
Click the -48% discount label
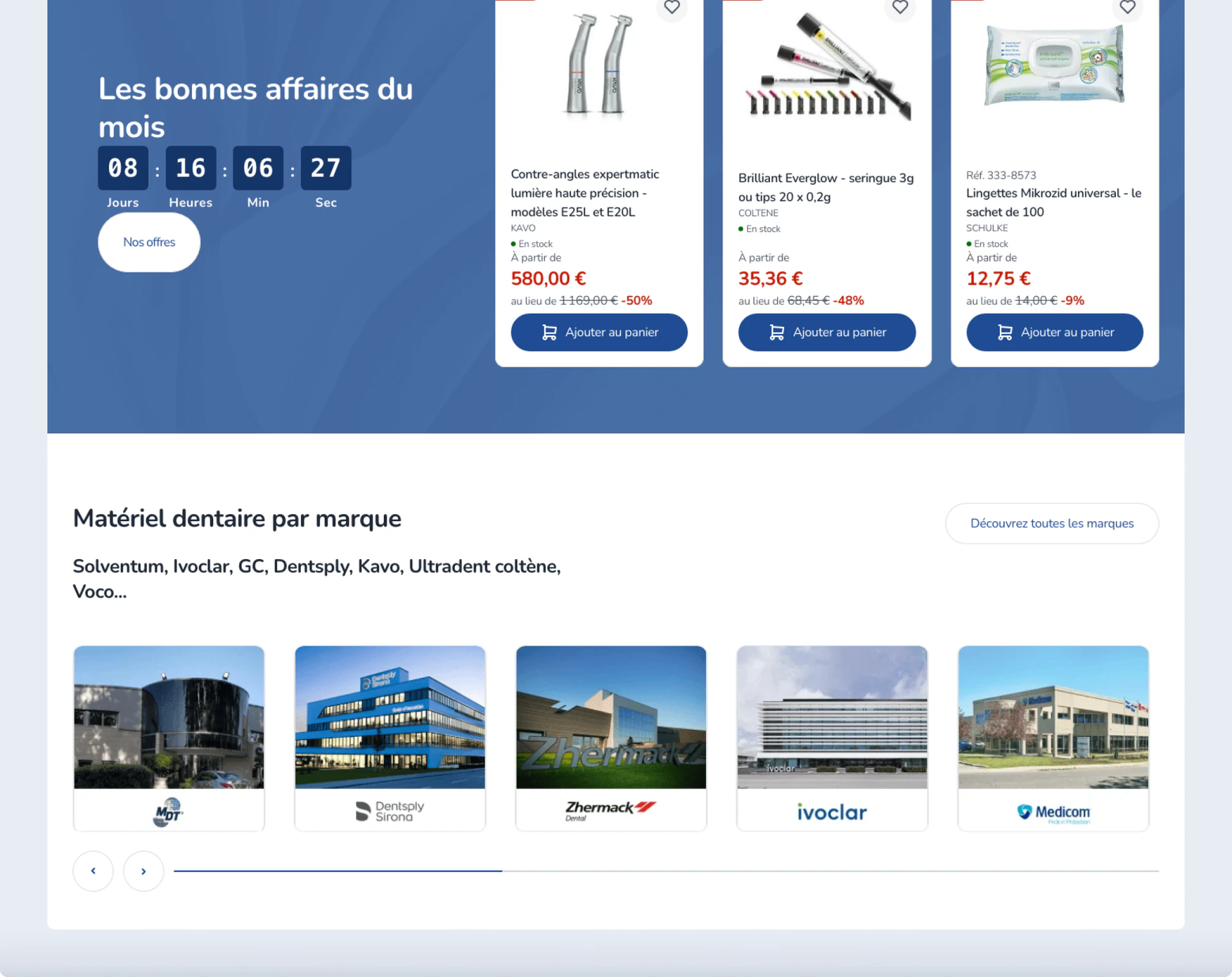point(848,301)
